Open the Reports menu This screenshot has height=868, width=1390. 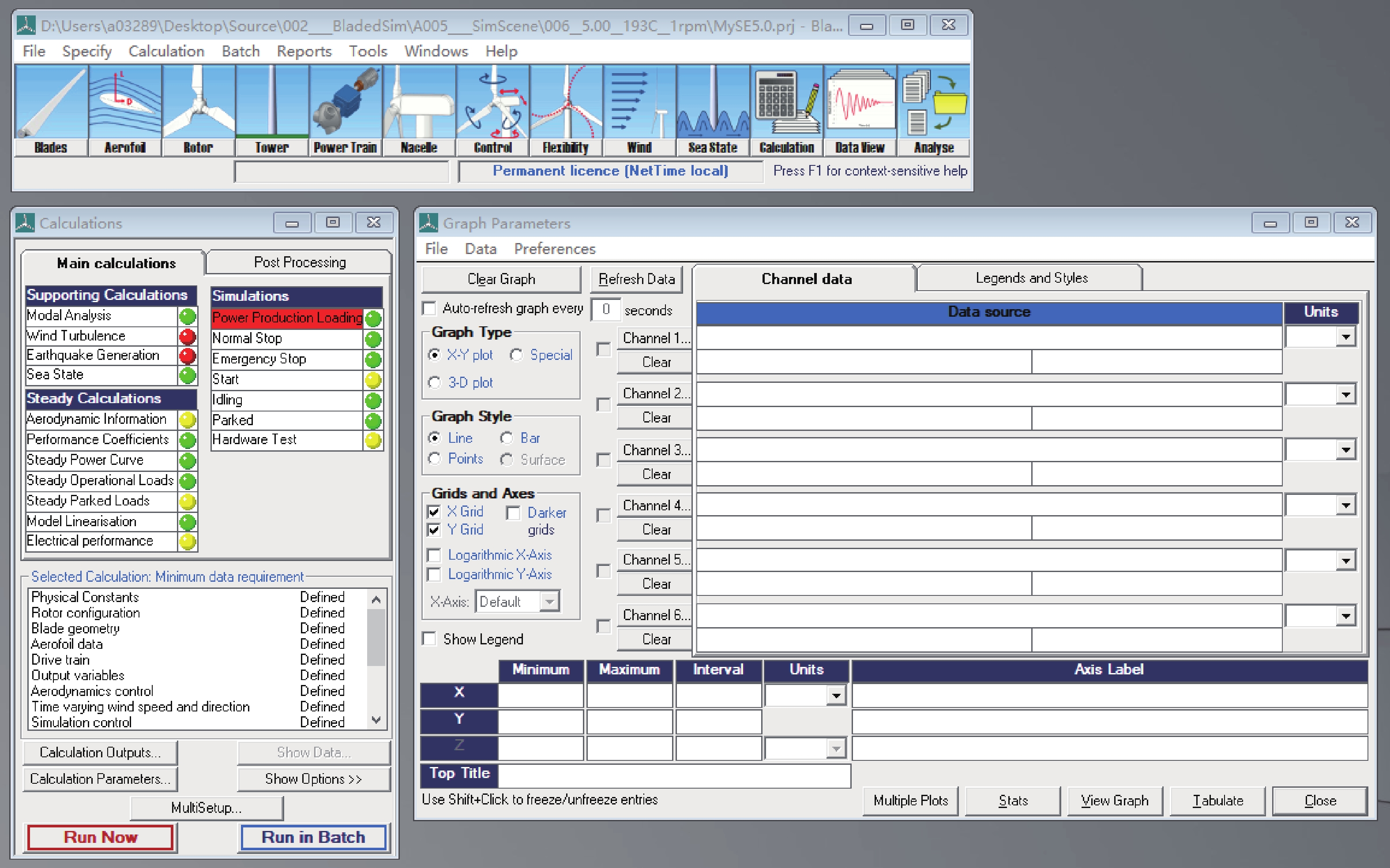pyautogui.click(x=304, y=51)
